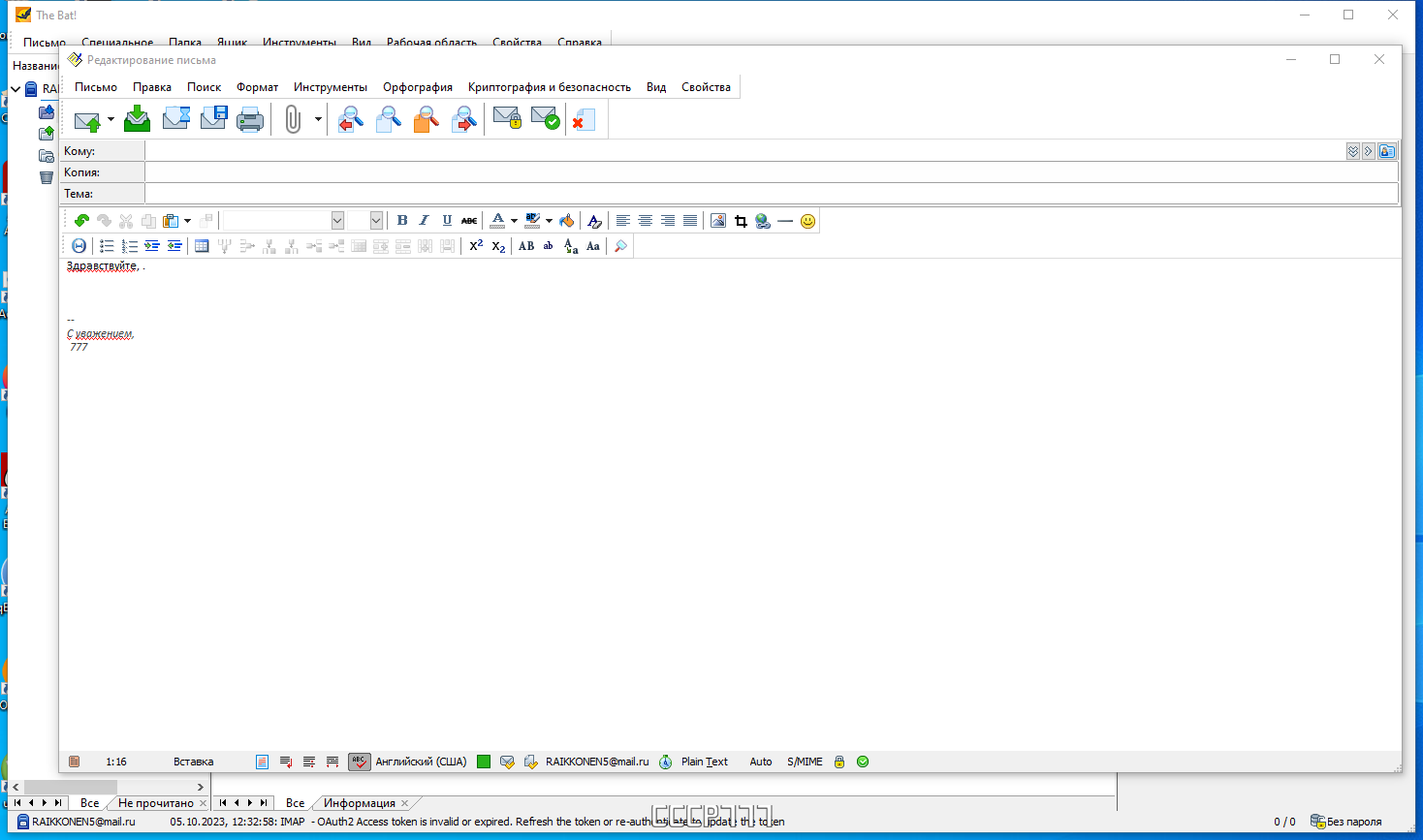This screenshot has width=1423, height=840.
Task: Toggle Italic formatting
Action: pyautogui.click(x=424, y=221)
